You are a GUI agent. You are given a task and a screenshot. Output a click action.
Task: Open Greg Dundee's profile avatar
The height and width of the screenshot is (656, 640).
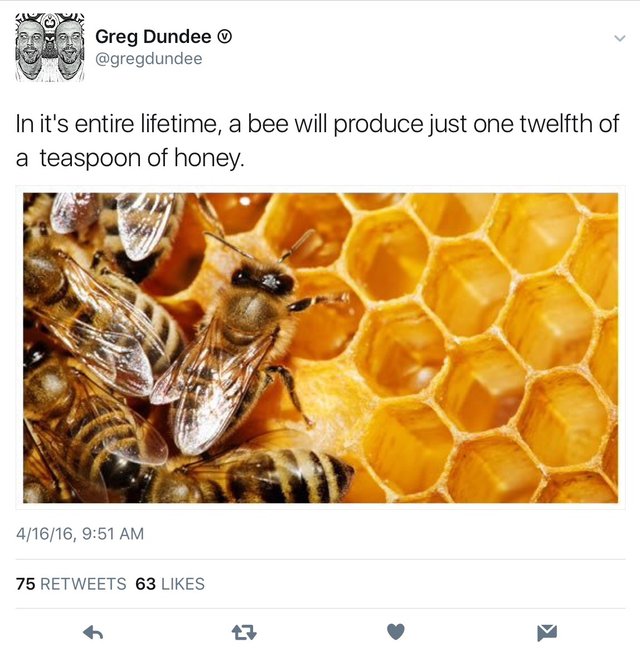coord(50,47)
